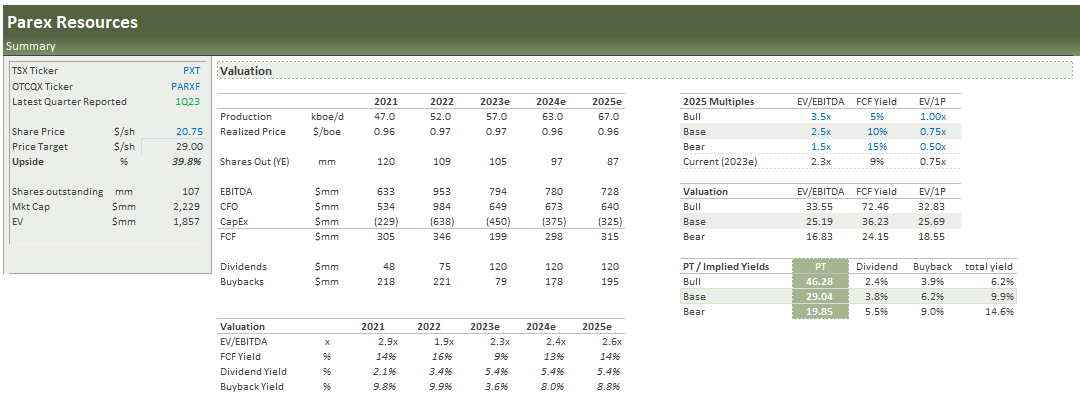
Task: Click the Bear price target 19.85
Action: [x=818, y=312]
